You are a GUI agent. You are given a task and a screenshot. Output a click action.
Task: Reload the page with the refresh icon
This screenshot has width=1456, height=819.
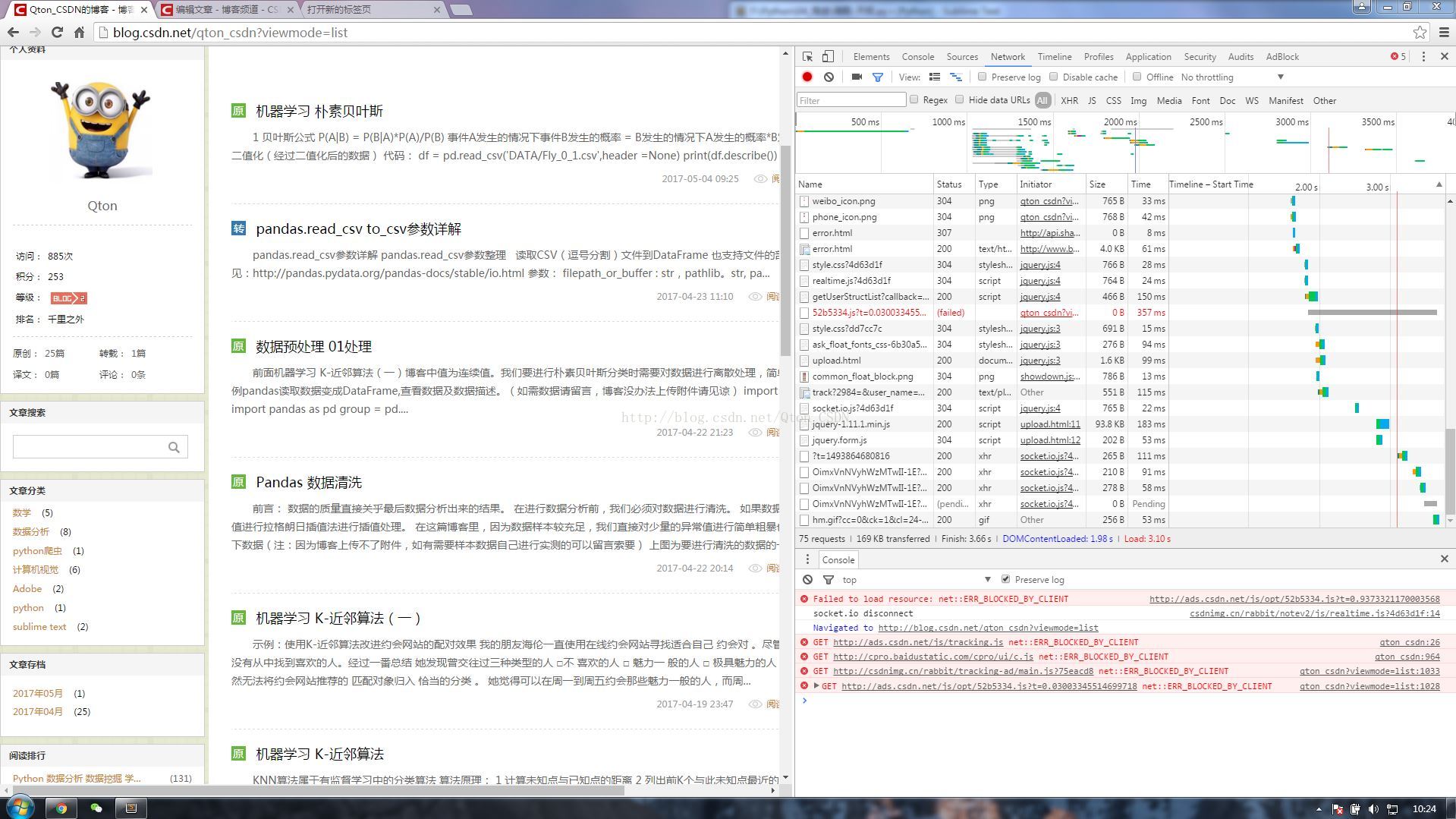57,32
